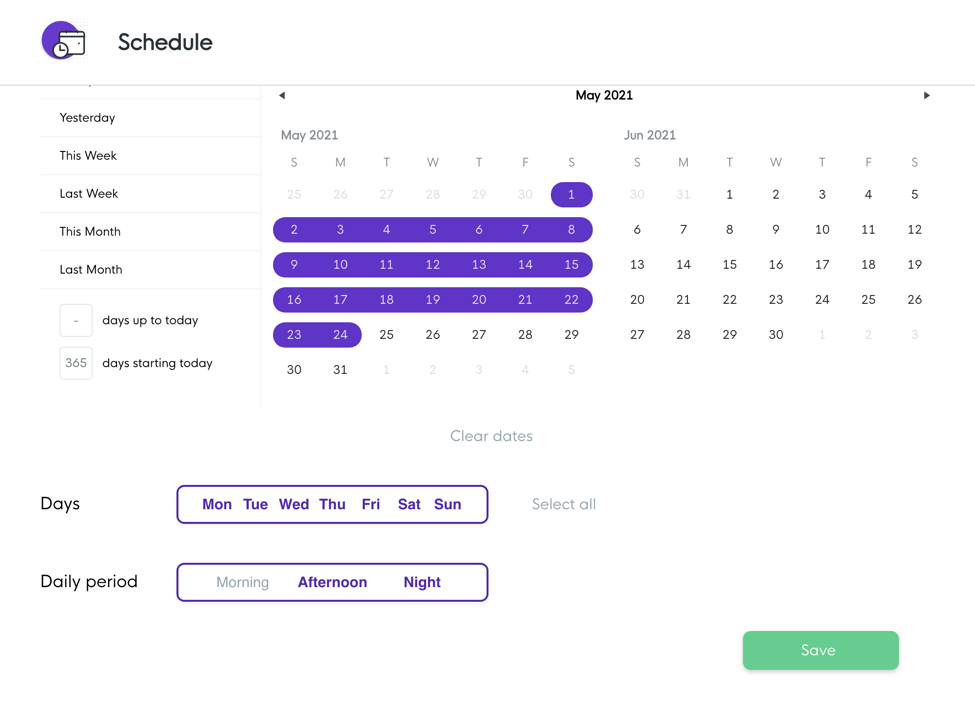Click the Save button
This screenshot has width=975, height=704.
[820, 651]
